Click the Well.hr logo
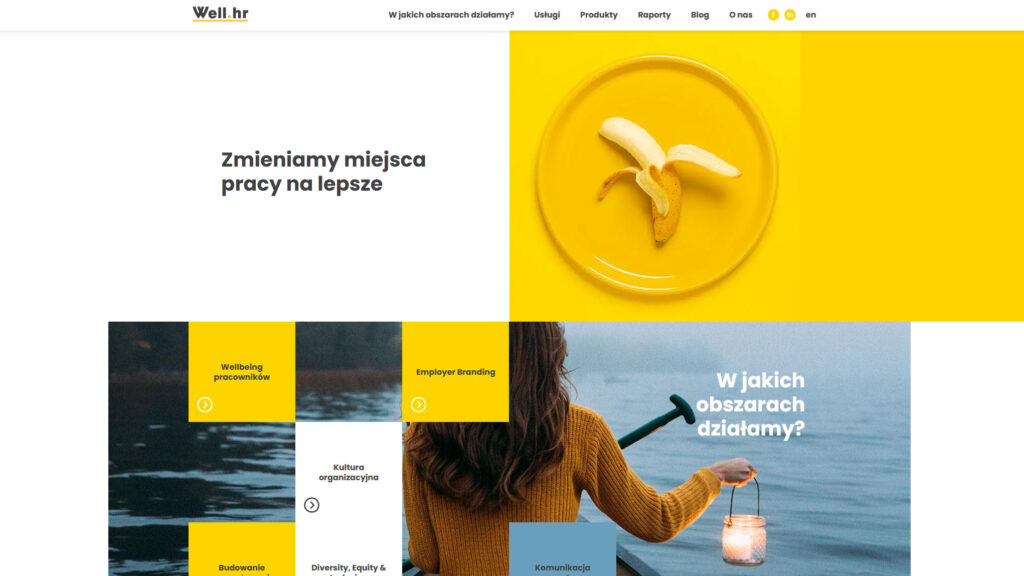Viewport: 1024px width, 576px height. tap(220, 14)
